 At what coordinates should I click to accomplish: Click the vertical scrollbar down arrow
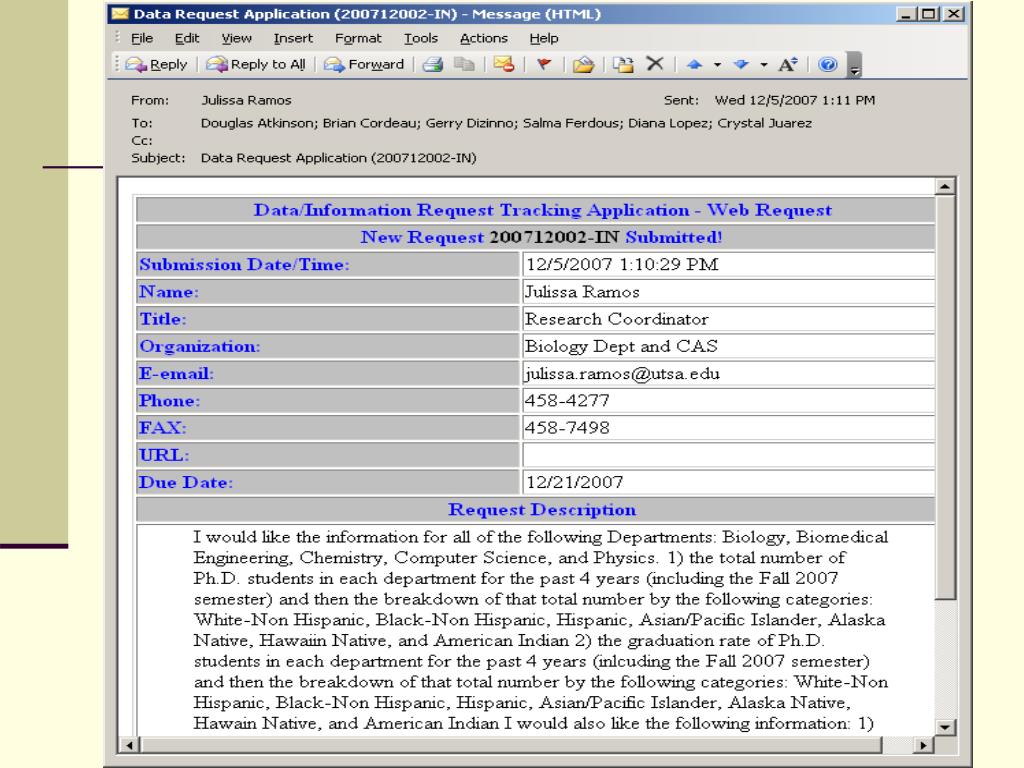[945, 727]
